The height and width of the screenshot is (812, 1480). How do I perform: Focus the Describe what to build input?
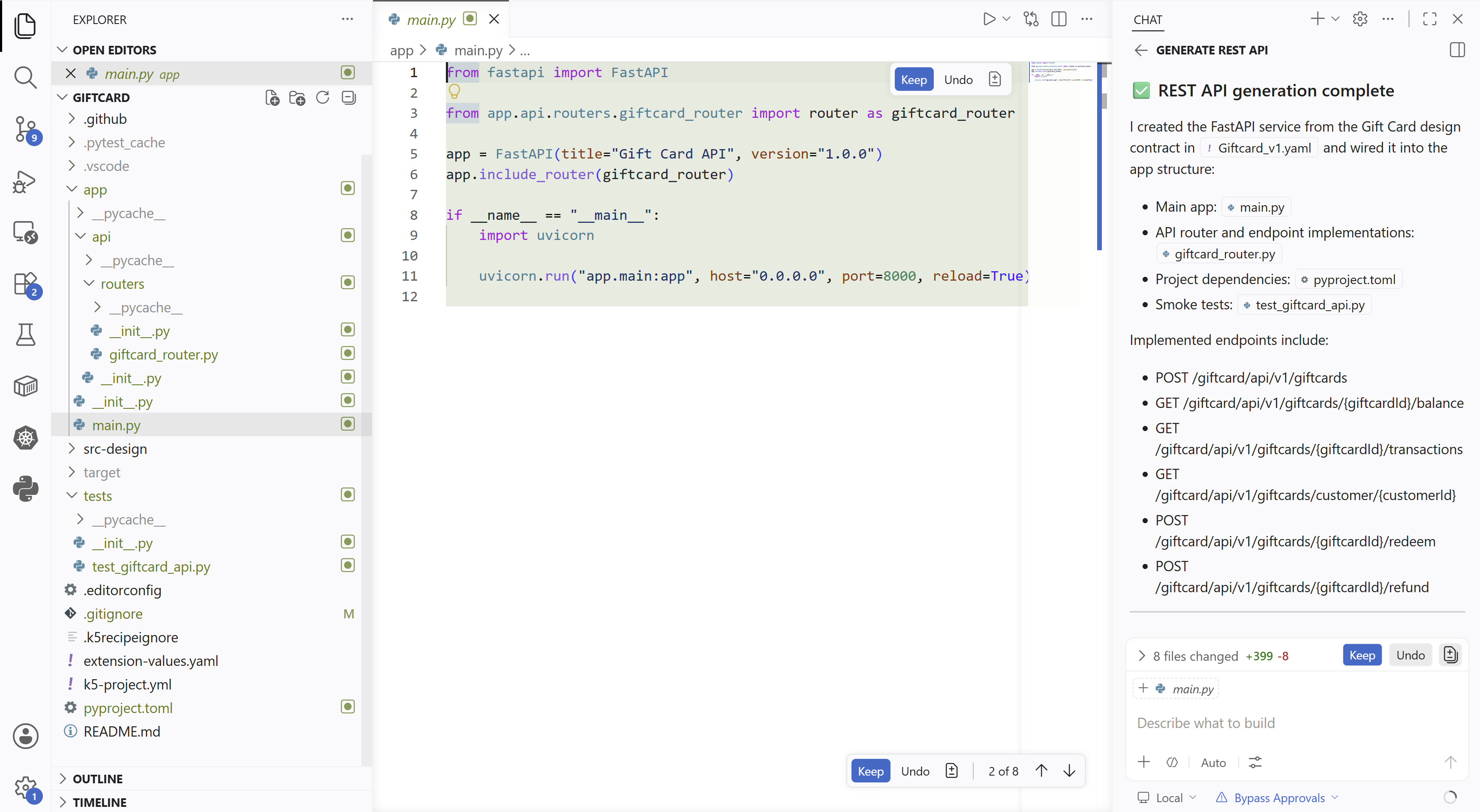(x=1297, y=723)
